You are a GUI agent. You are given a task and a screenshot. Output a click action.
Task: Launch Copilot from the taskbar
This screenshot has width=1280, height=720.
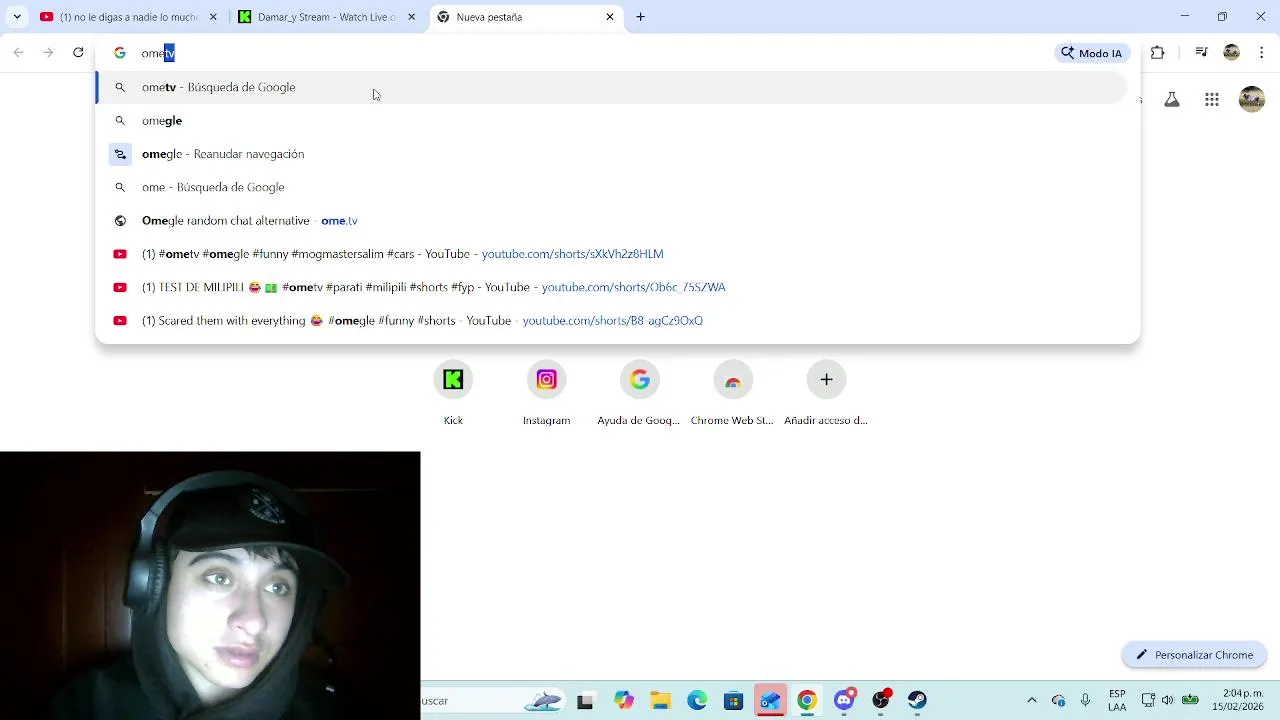click(x=624, y=701)
